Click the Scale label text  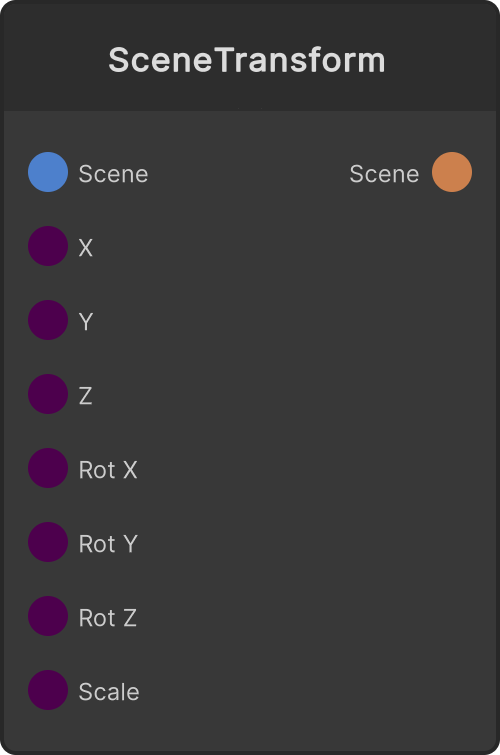(x=109, y=692)
